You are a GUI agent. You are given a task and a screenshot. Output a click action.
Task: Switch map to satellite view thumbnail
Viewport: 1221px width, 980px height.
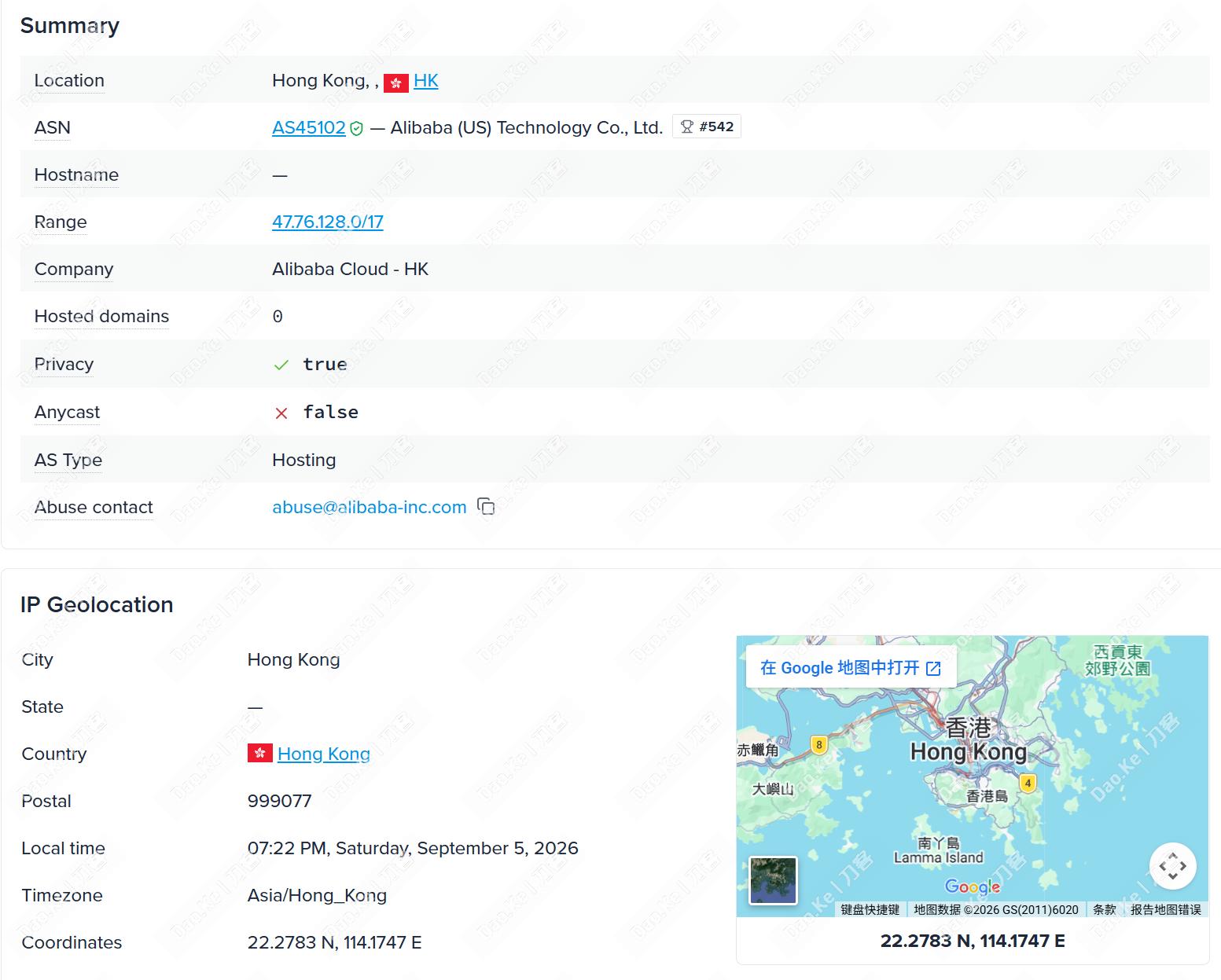click(773, 880)
